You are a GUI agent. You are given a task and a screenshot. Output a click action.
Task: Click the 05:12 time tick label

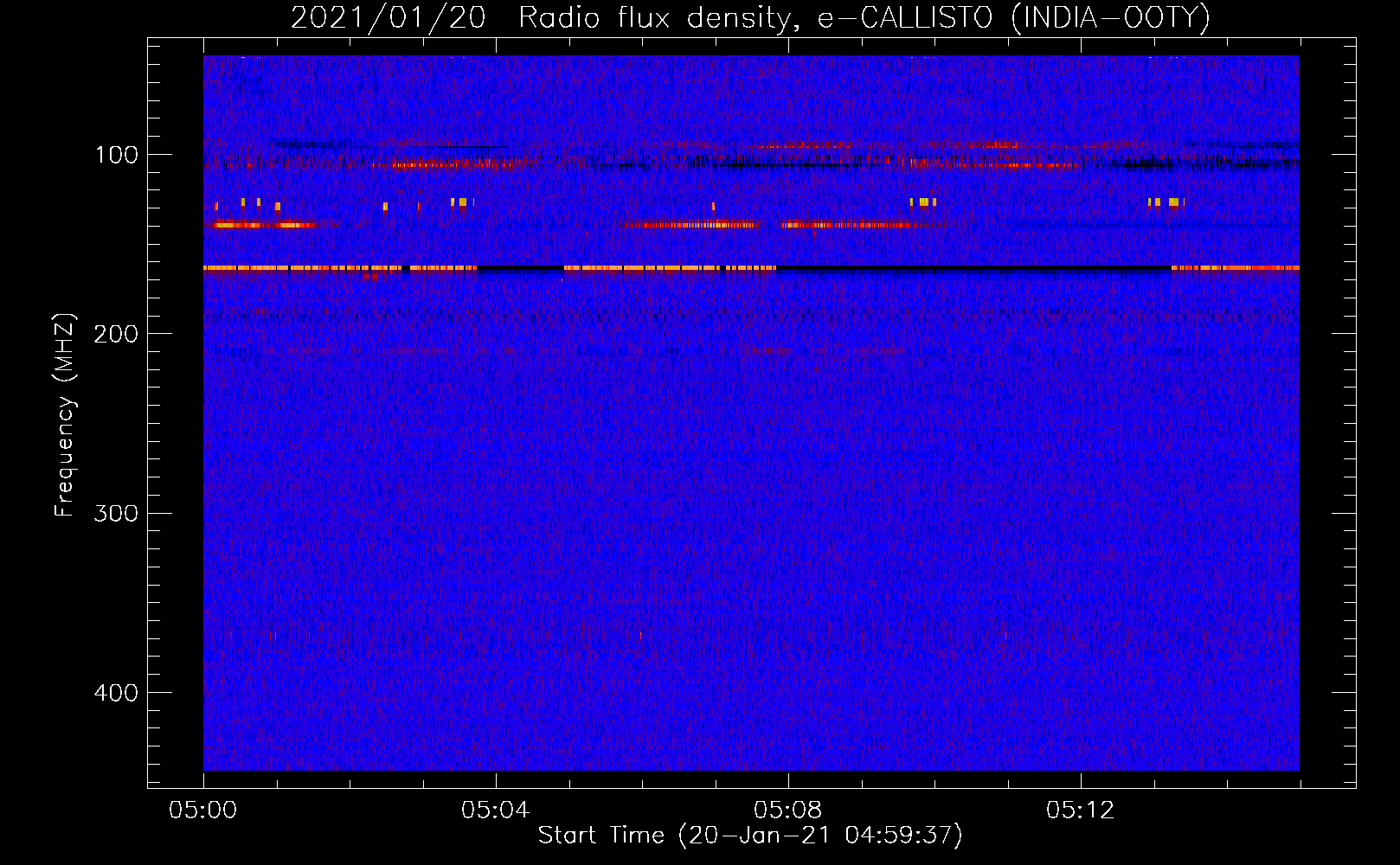pyautogui.click(x=1080, y=811)
